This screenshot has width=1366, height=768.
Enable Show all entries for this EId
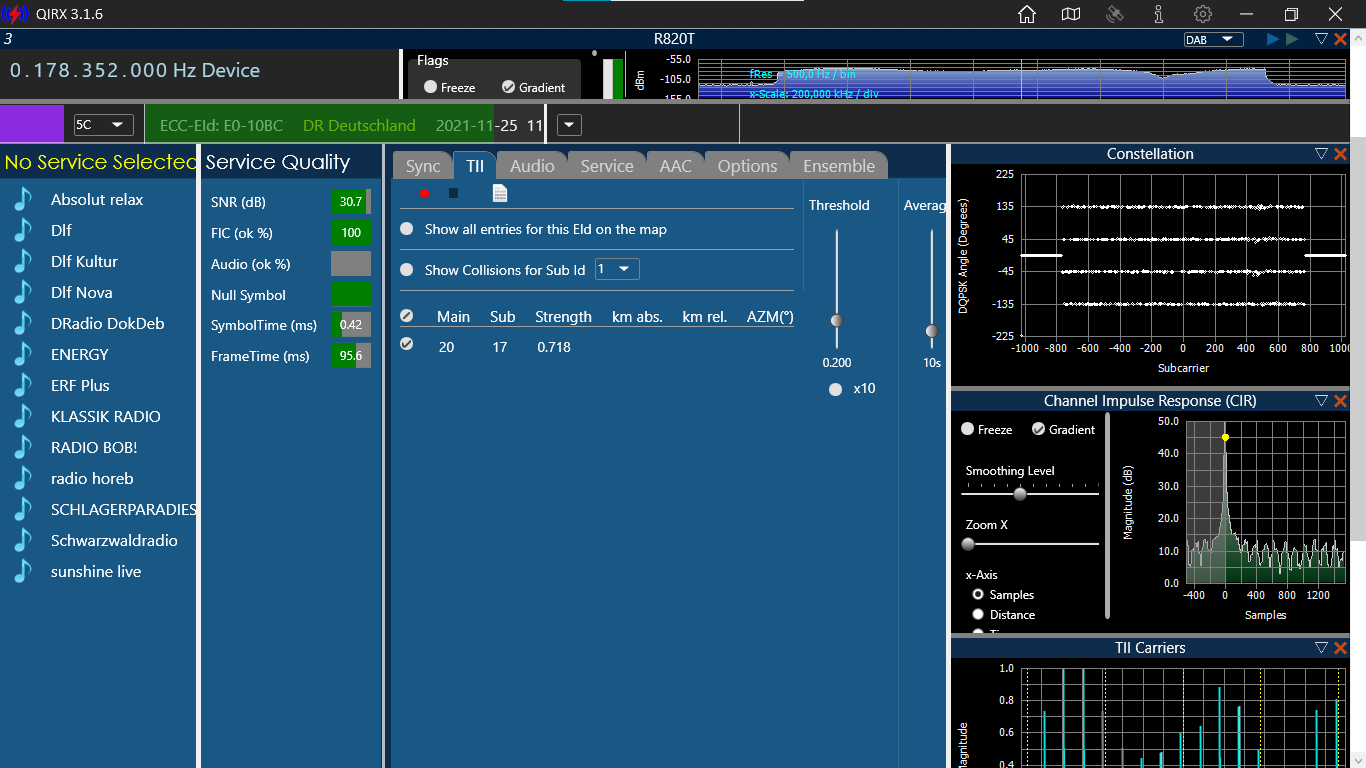pos(407,229)
